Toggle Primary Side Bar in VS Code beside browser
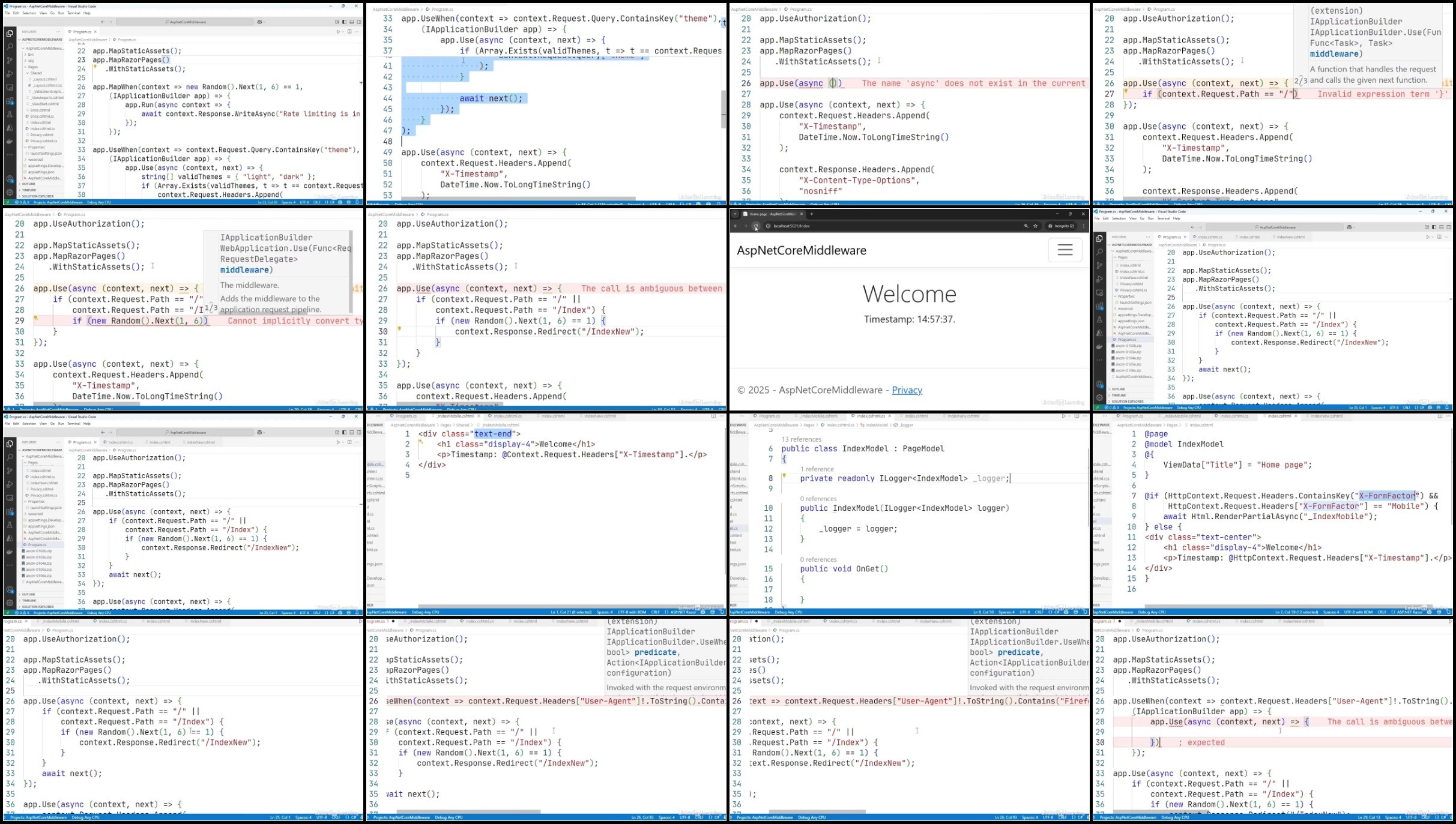 pyautogui.click(x=1434, y=227)
